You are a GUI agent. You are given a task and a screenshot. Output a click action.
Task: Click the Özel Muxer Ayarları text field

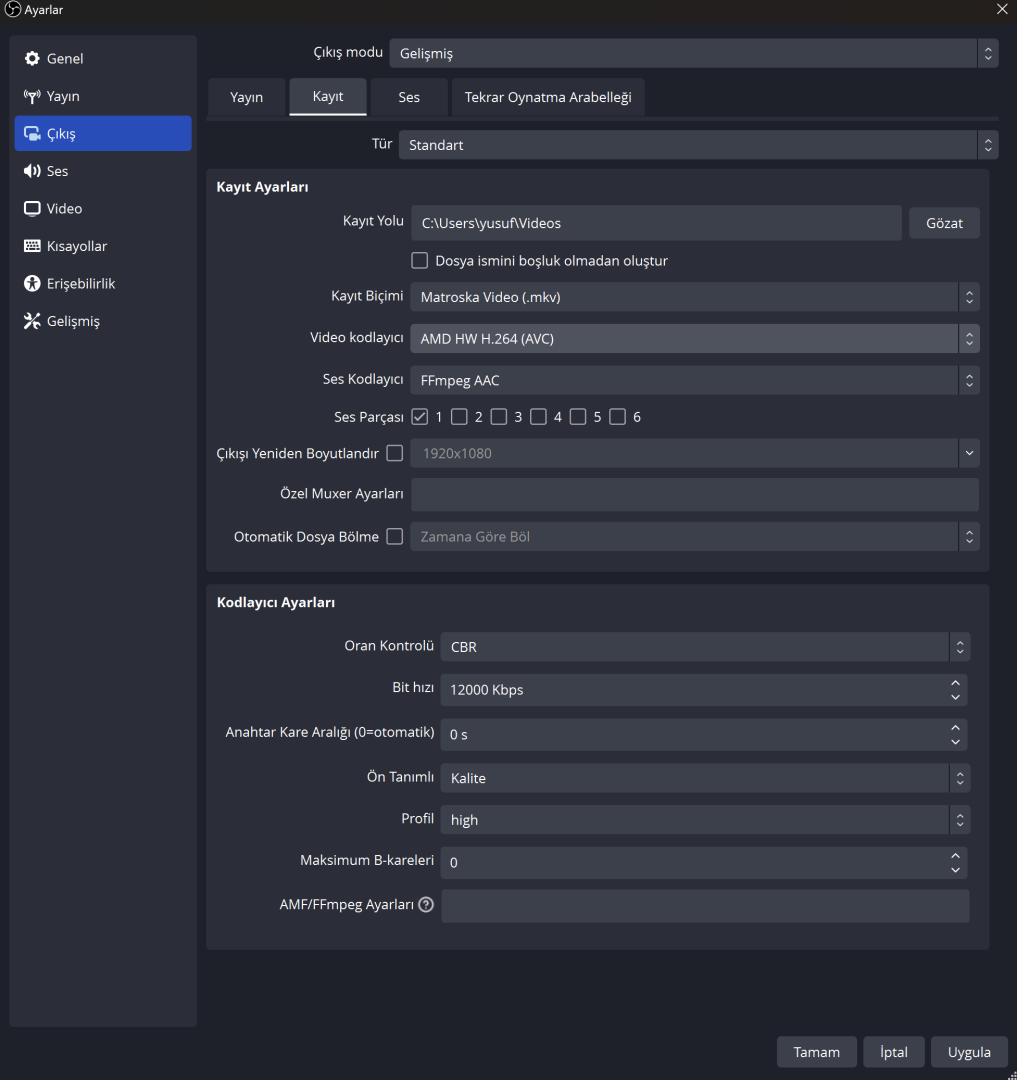click(694, 495)
